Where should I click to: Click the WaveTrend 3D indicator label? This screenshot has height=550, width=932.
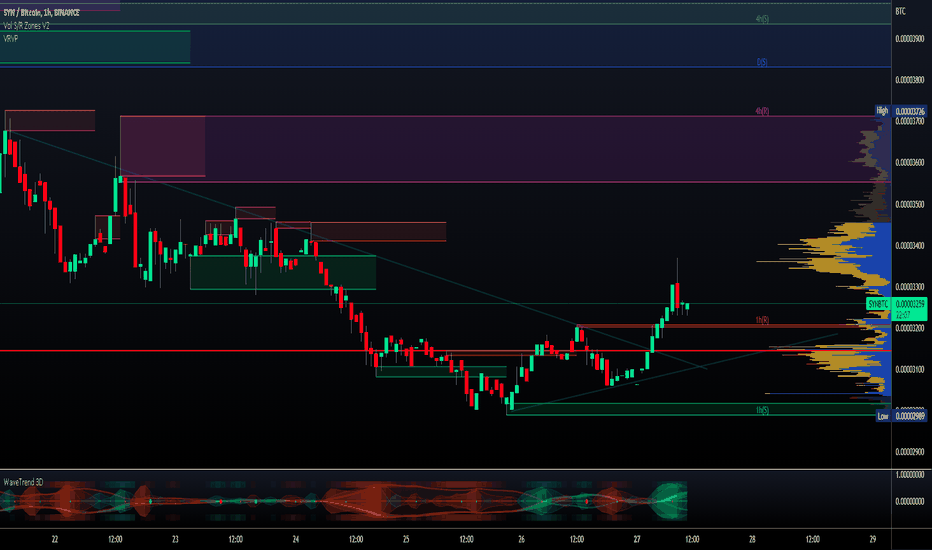[x=23, y=482]
